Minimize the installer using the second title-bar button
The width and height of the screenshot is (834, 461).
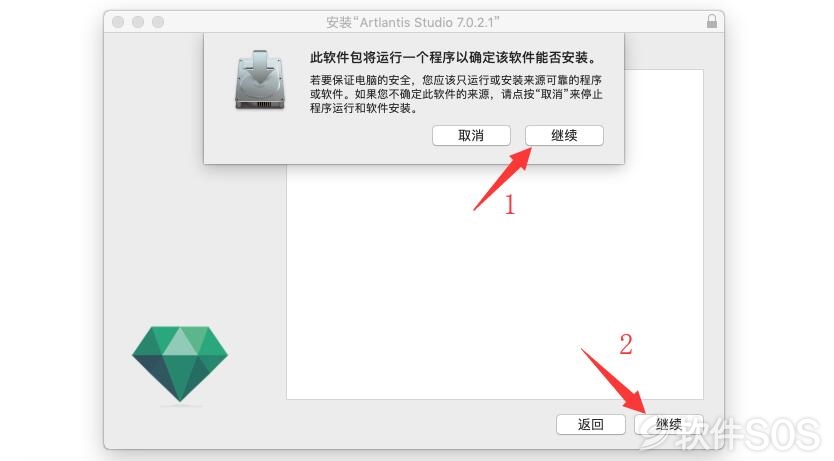coord(138,22)
